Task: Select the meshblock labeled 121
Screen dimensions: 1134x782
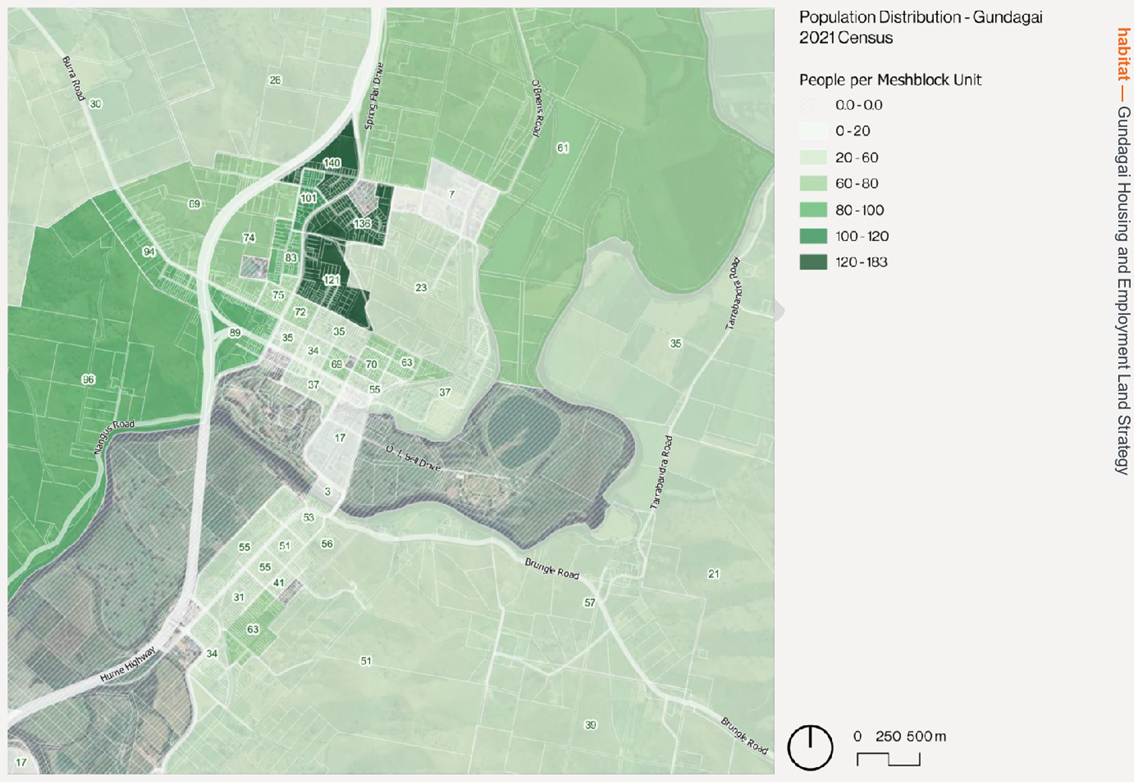Action: pos(331,280)
